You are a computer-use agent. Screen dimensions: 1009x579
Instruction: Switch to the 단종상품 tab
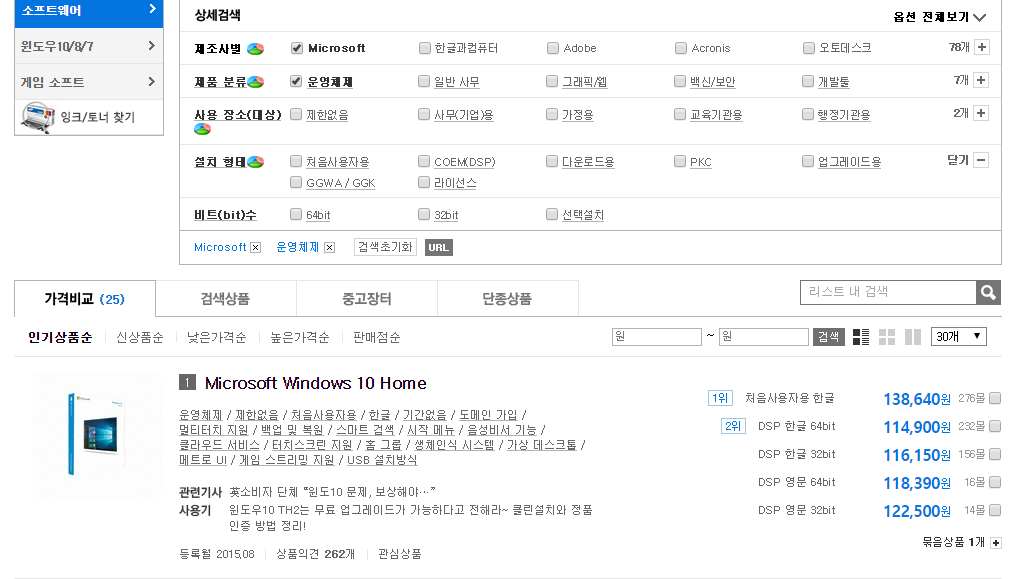[507, 299]
